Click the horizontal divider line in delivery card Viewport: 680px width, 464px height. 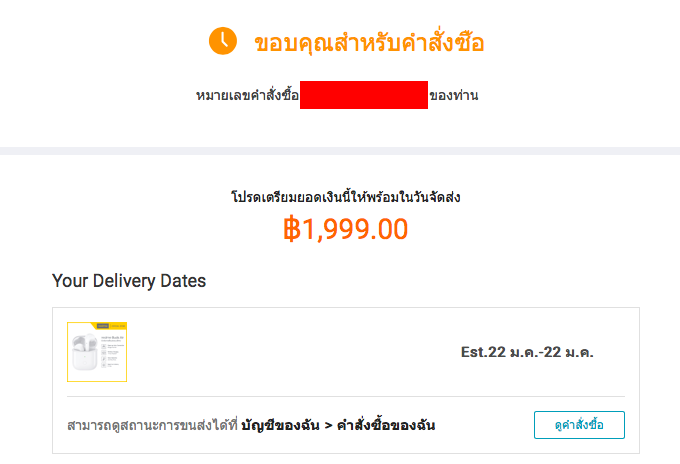click(346, 396)
